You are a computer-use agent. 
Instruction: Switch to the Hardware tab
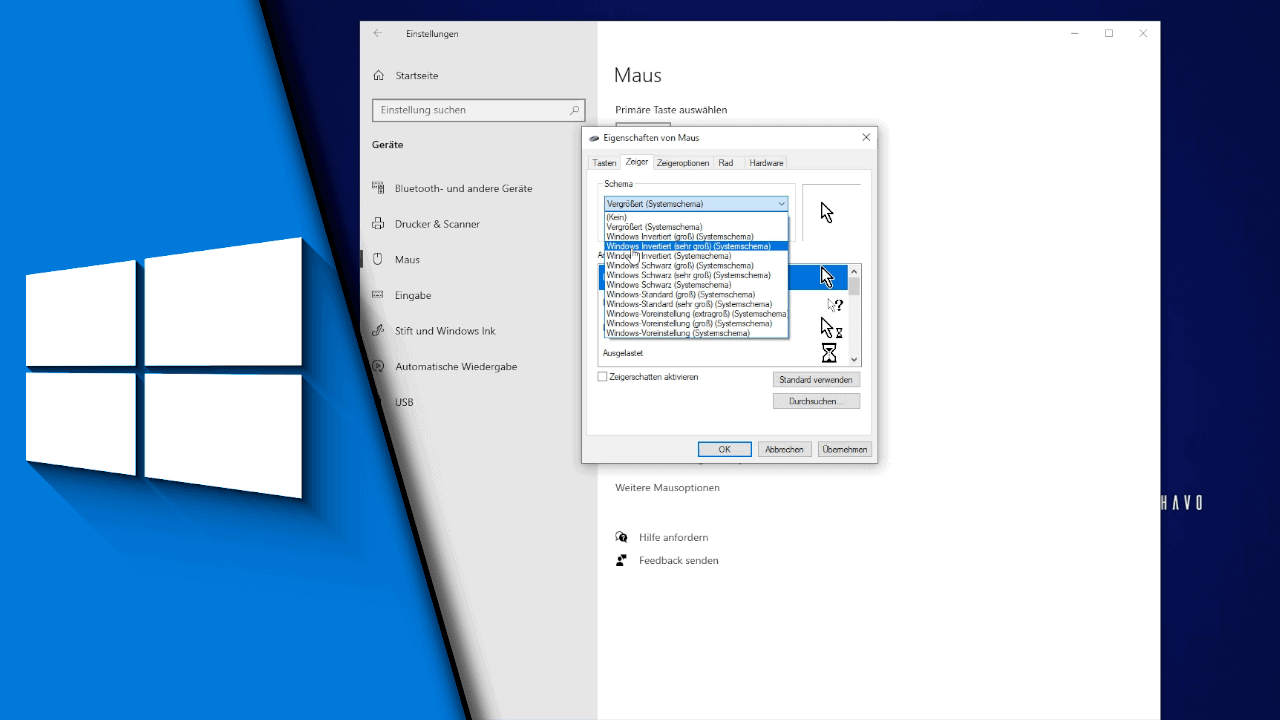point(766,163)
